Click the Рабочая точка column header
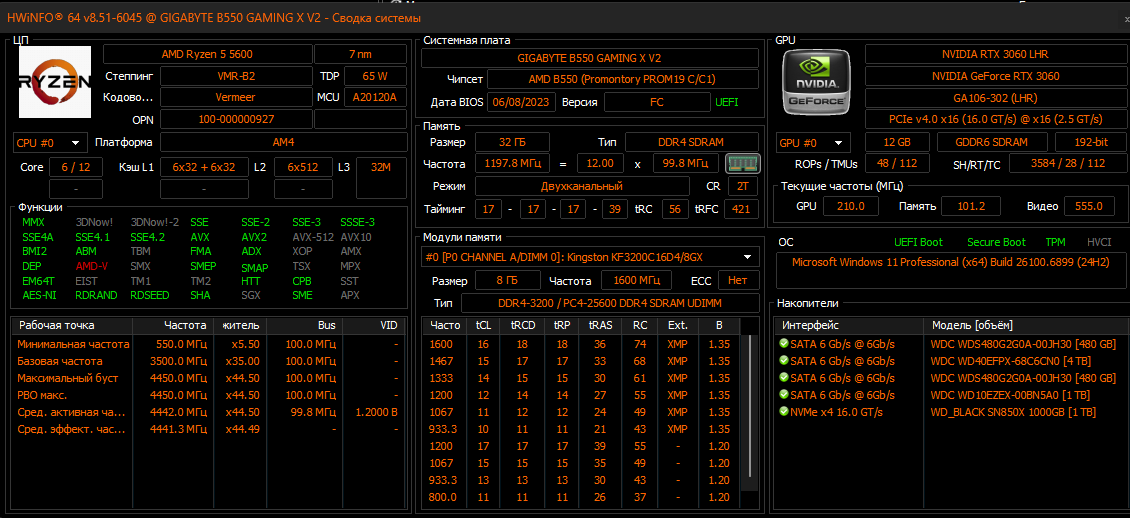Image resolution: width=1130 pixels, height=518 pixels. click(x=73, y=326)
